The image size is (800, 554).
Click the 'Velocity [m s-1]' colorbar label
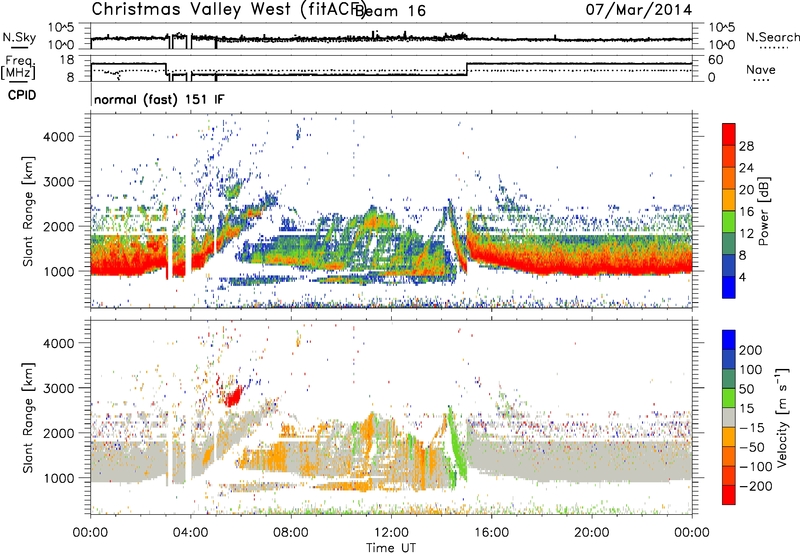[781, 417]
